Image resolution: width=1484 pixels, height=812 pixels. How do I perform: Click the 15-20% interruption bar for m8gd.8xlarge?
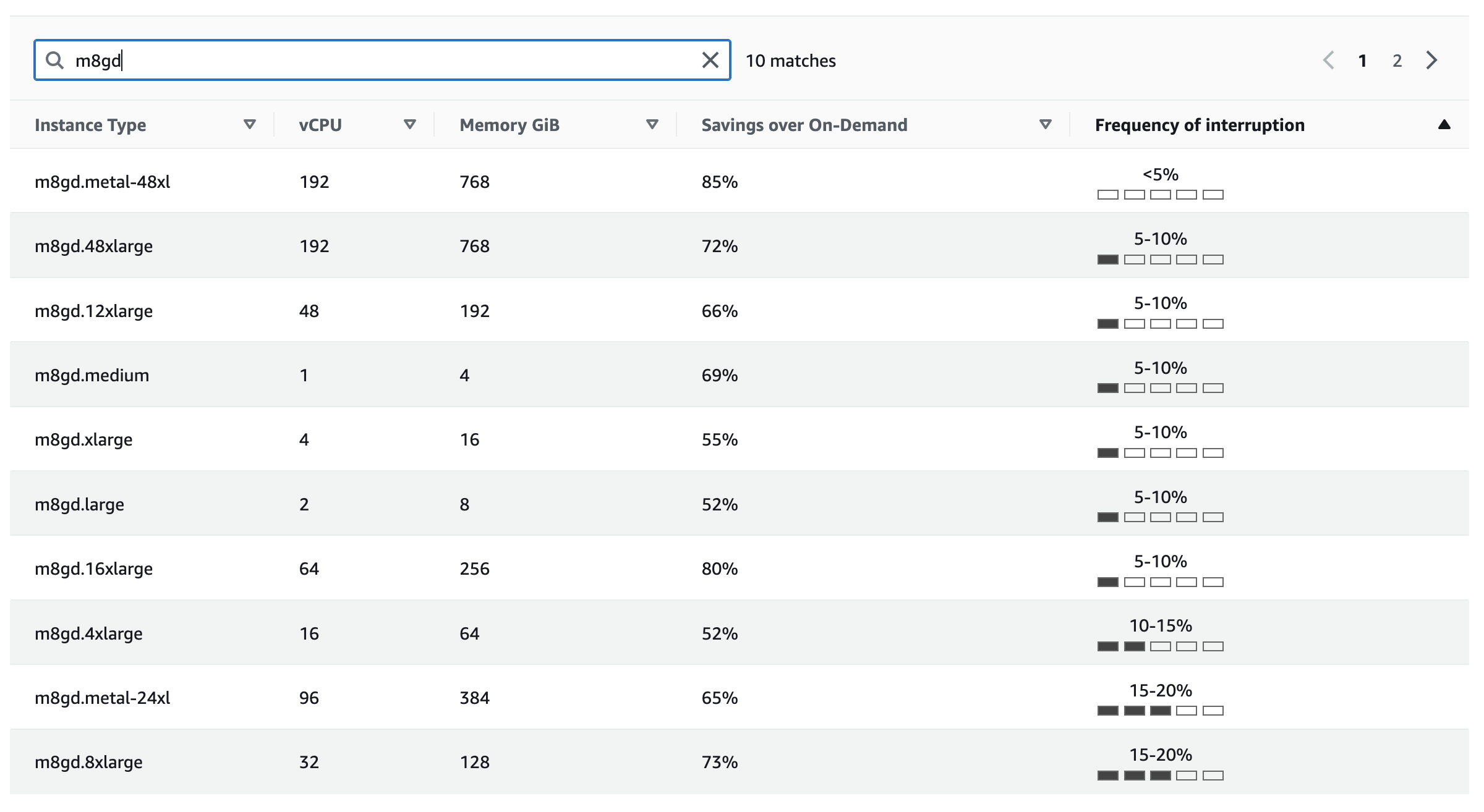[1161, 776]
